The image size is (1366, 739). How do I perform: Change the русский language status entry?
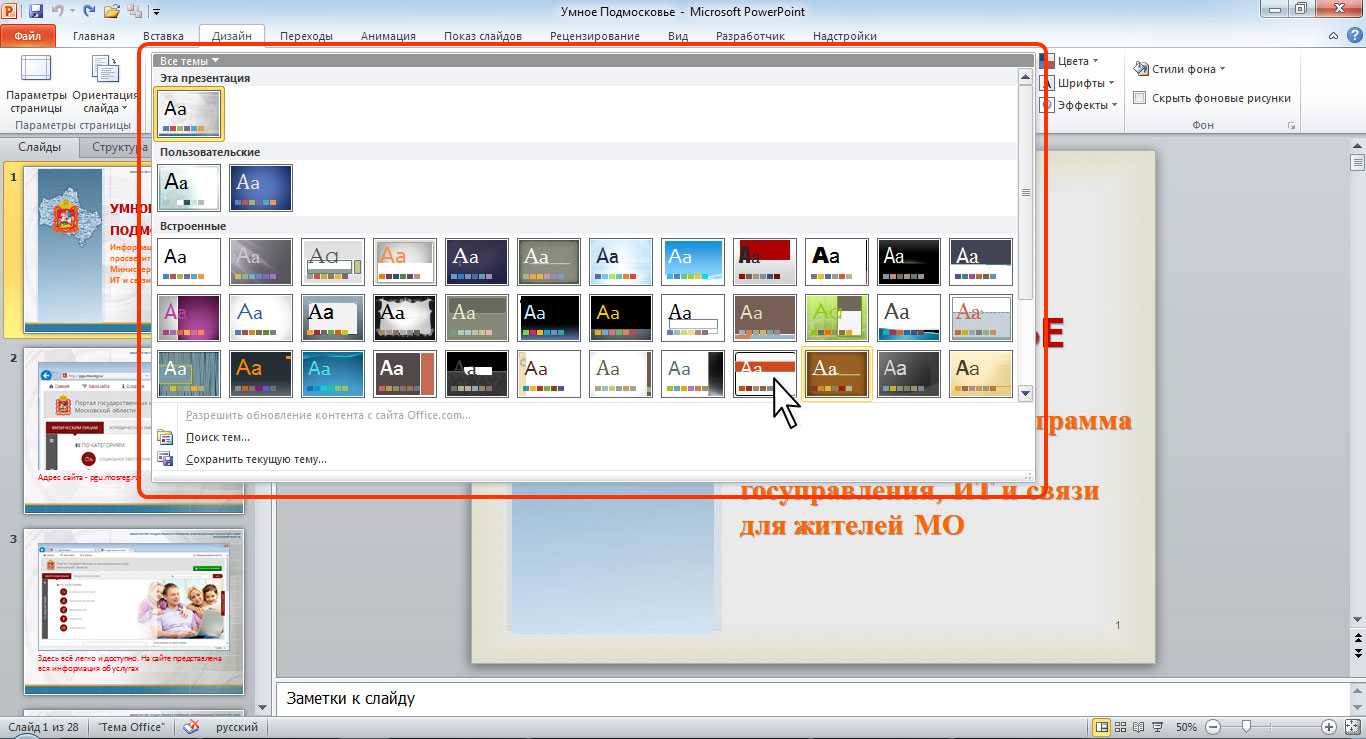237,727
